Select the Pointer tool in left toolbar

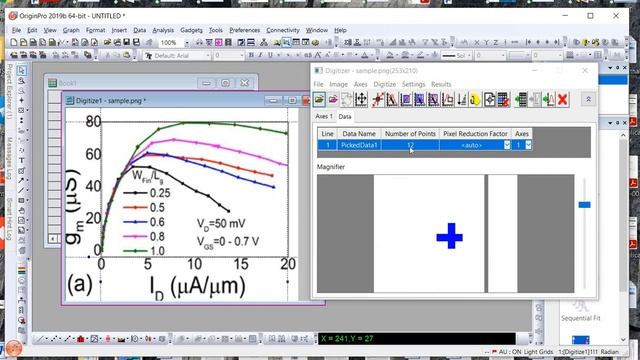coord(22,71)
